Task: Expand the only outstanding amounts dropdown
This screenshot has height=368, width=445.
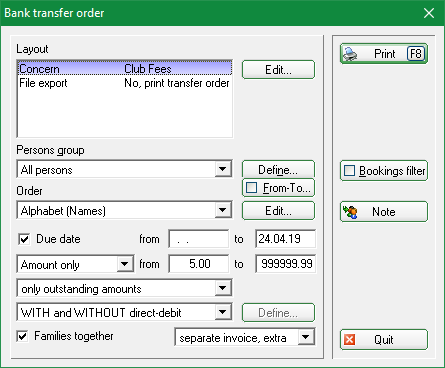Action: (x=222, y=288)
